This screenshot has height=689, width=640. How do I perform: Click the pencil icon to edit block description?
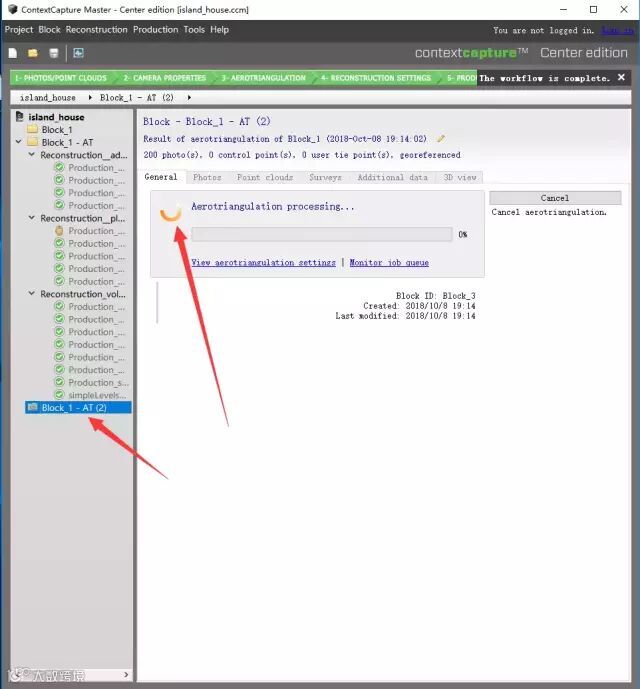pos(440,139)
